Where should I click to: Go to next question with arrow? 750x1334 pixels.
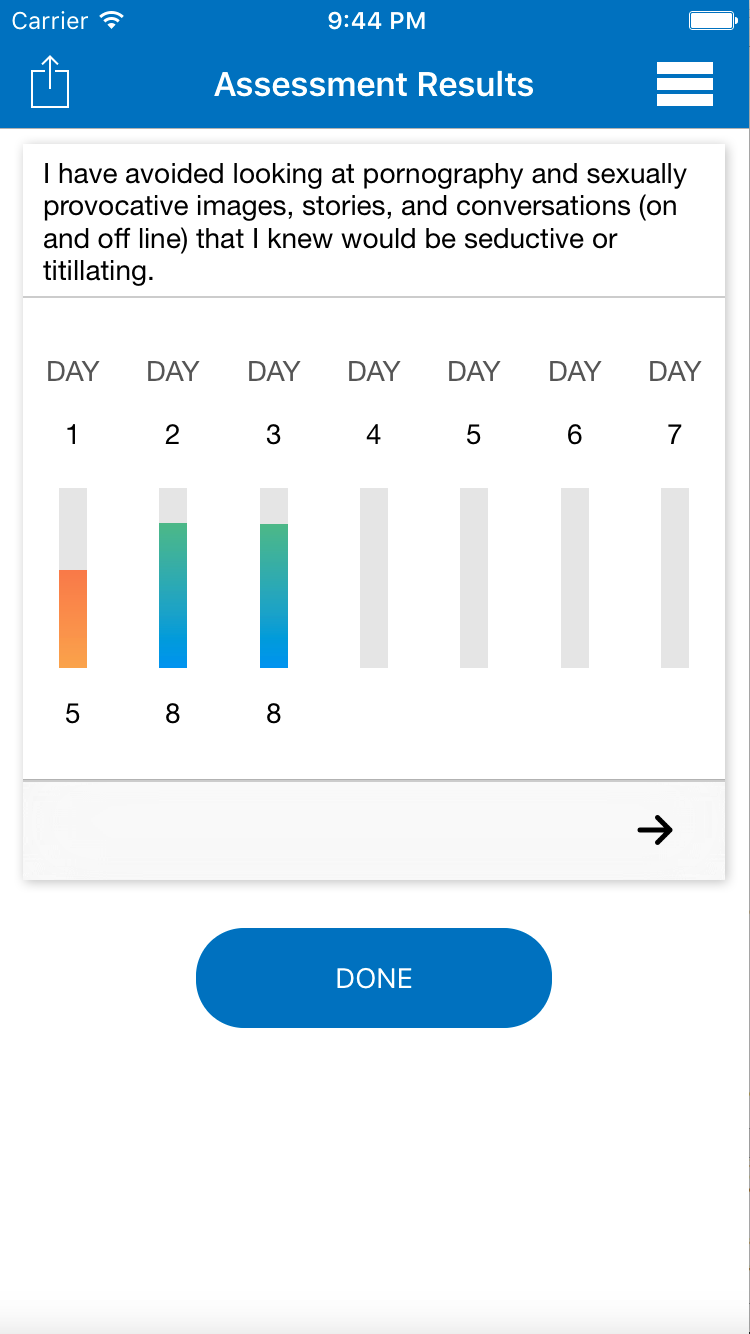pyautogui.click(x=655, y=830)
